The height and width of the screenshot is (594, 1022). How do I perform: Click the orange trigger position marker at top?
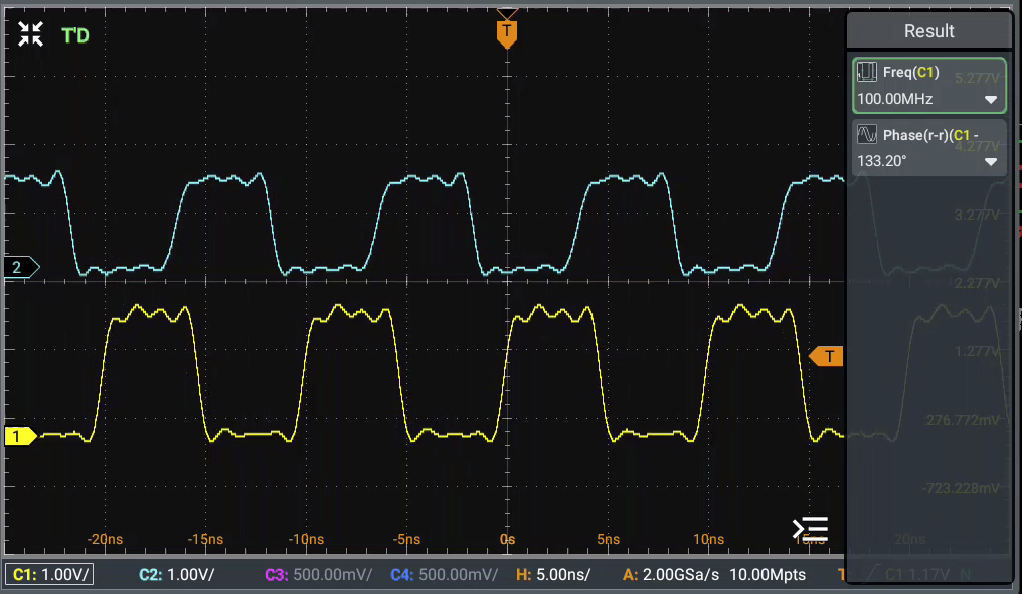(x=507, y=32)
